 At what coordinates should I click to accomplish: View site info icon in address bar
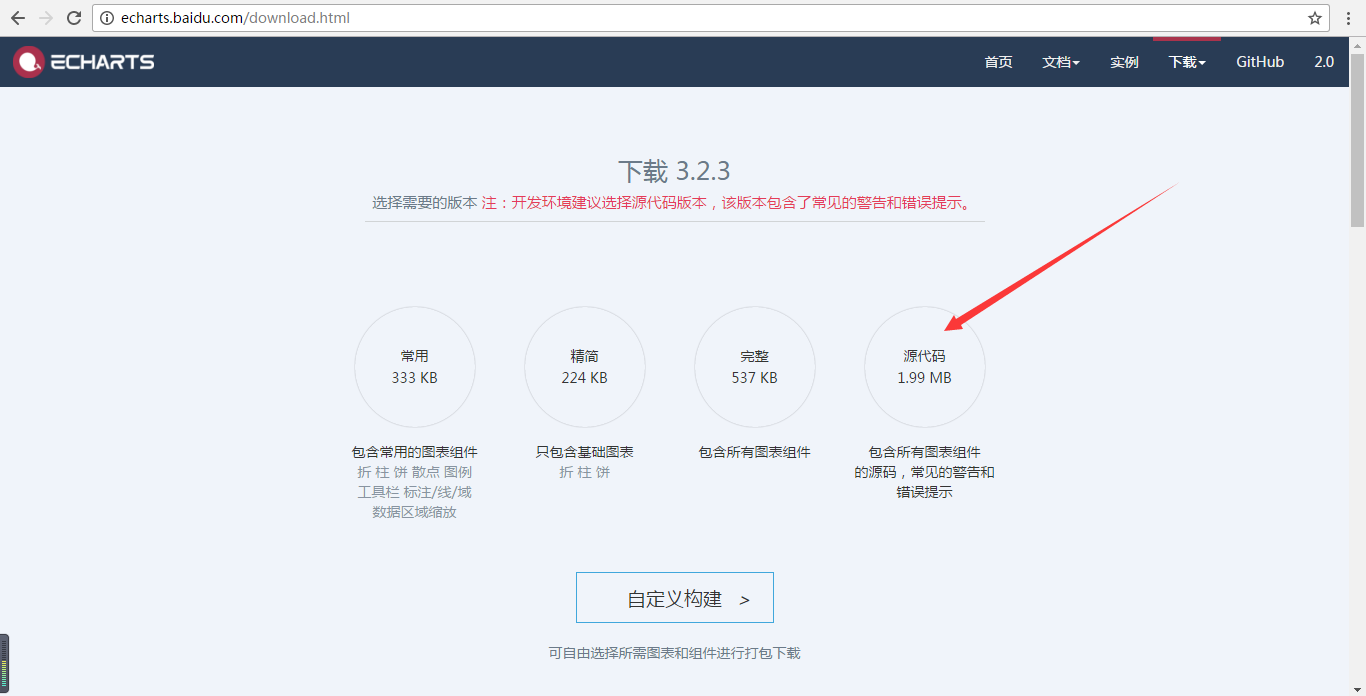point(107,18)
